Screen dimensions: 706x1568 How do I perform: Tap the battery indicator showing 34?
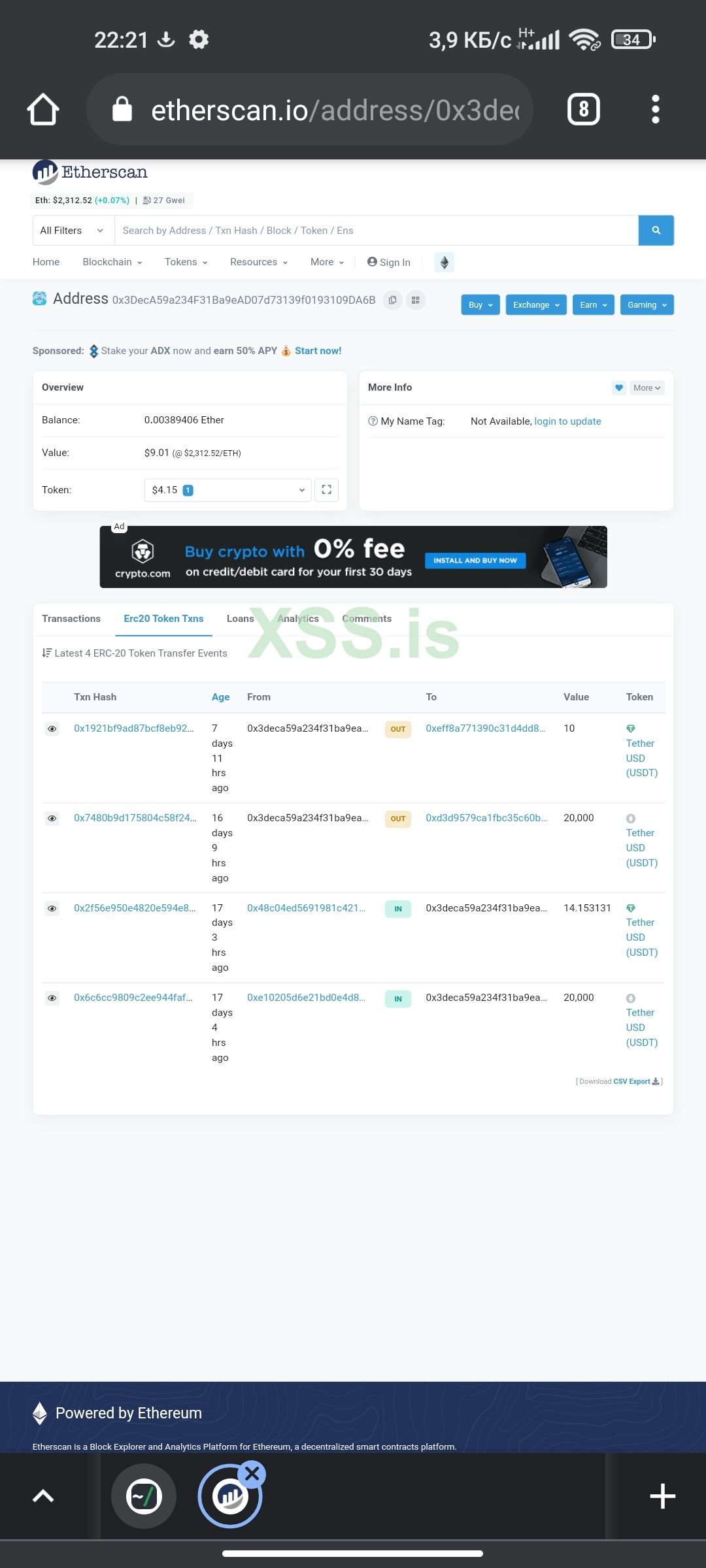pyautogui.click(x=633, y=40)
